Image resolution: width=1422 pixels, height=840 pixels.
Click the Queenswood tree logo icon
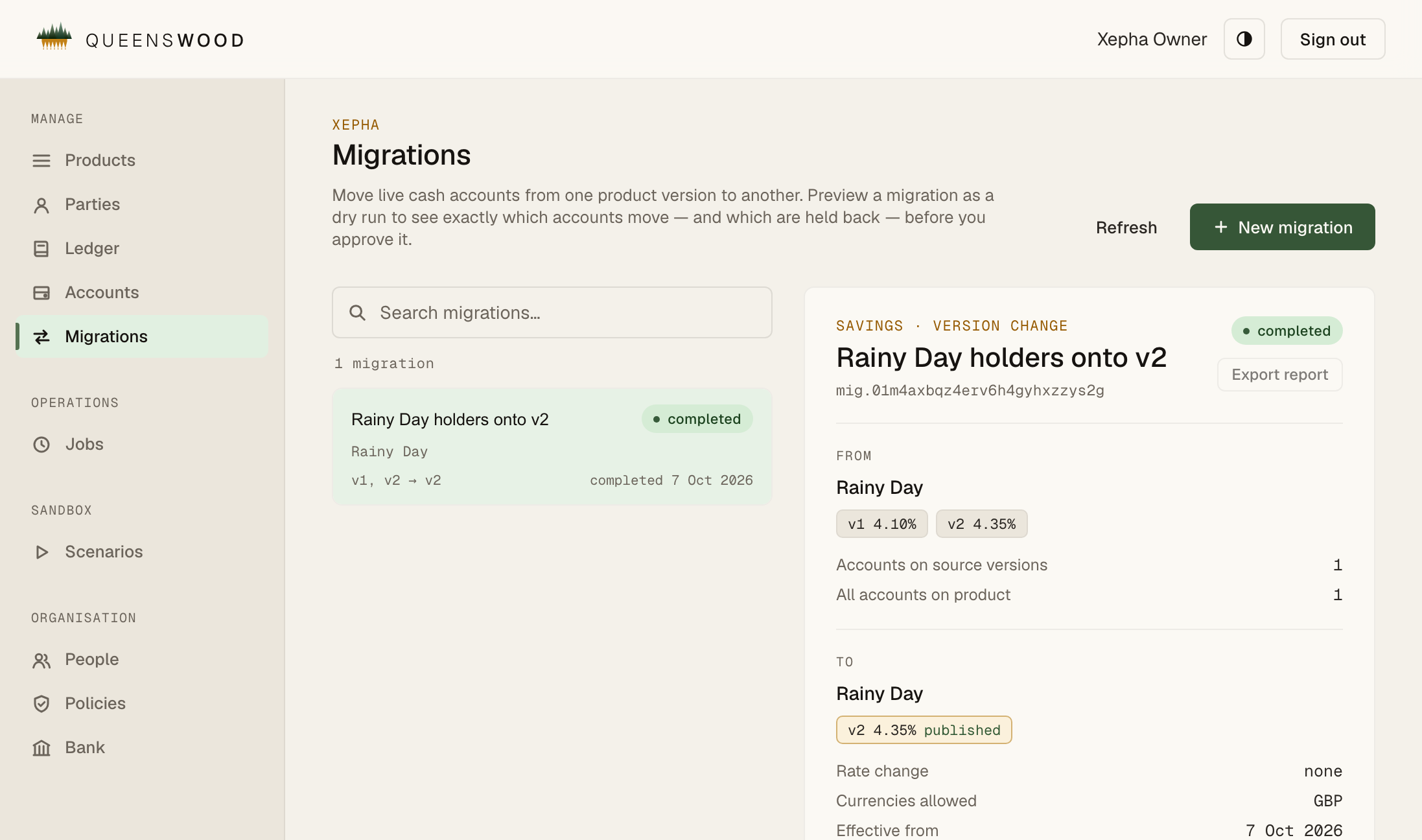[x=54, y=37]
